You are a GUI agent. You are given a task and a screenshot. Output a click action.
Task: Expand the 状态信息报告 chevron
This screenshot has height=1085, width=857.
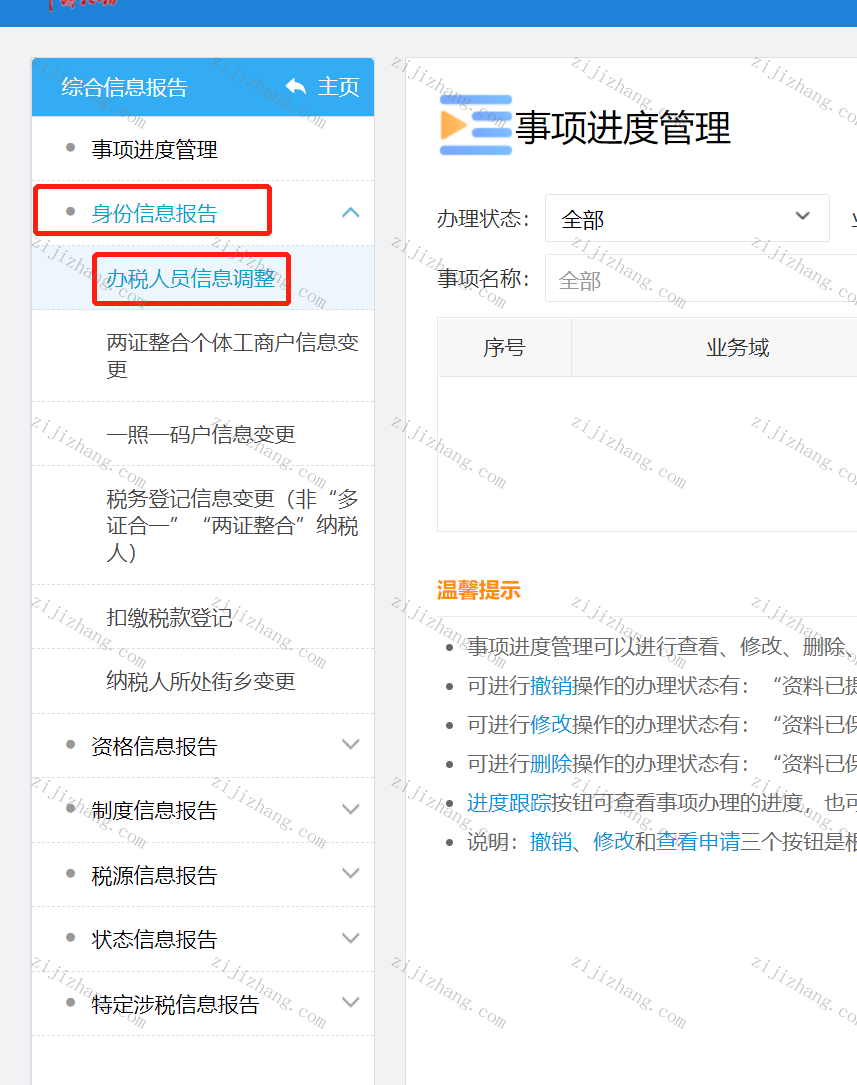[x=351, y=938]
